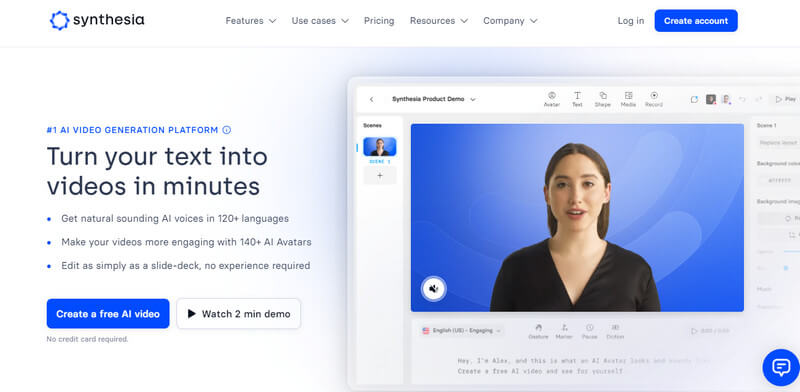Click the undo arrow in the editor
The height and width of the screenshot is (392, 800).
pyautogui.click(x=742, y=99)
